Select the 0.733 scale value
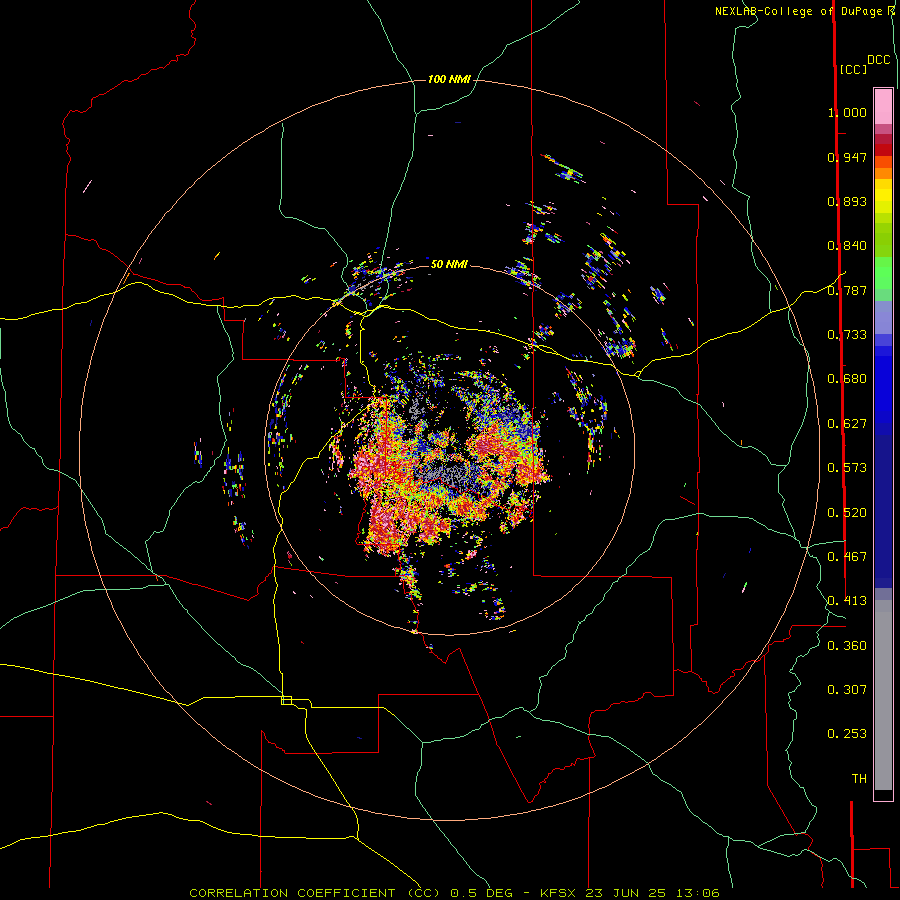The height and width of the screenshot is (900, 900). click(x=847, y=335)
